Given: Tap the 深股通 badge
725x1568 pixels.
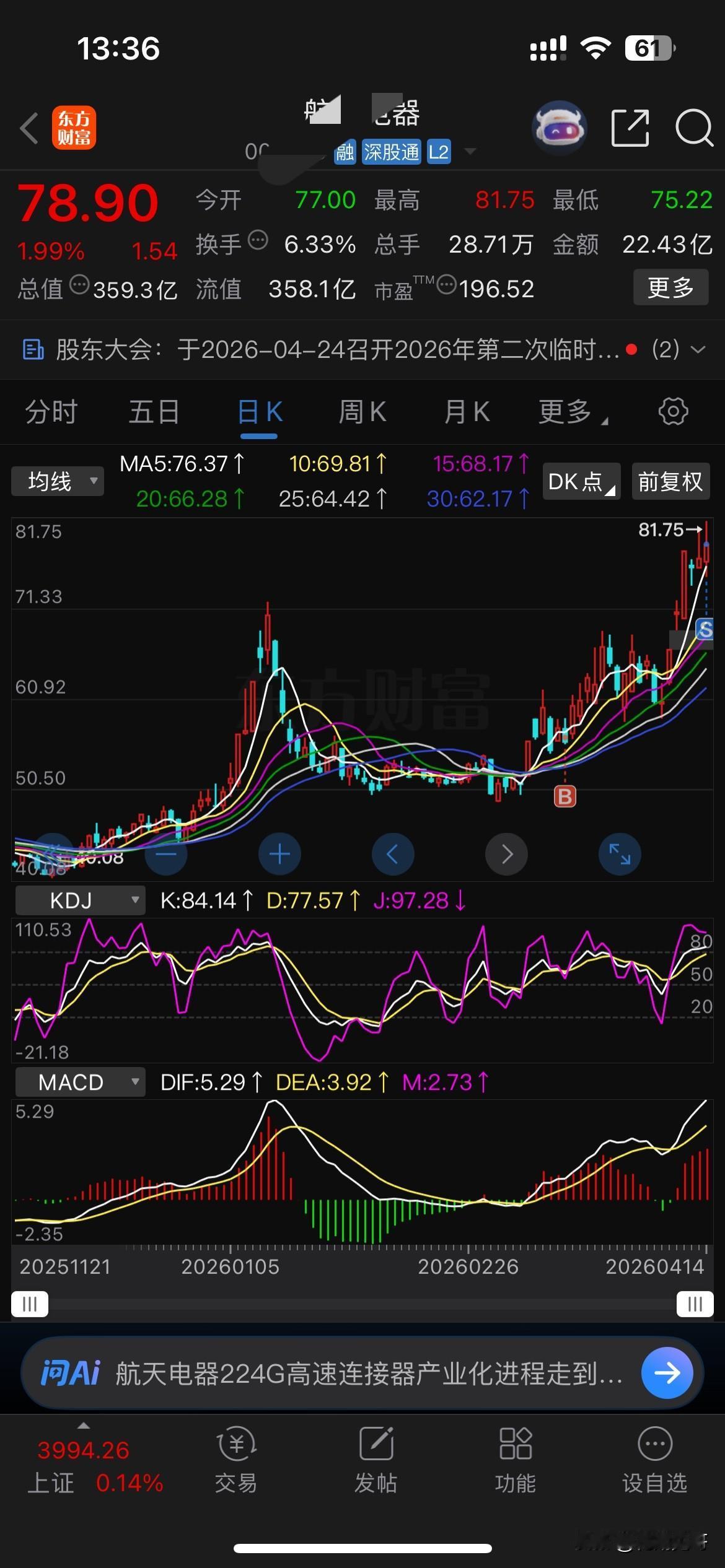Looking at the screenshot, I should coord(391,152).
